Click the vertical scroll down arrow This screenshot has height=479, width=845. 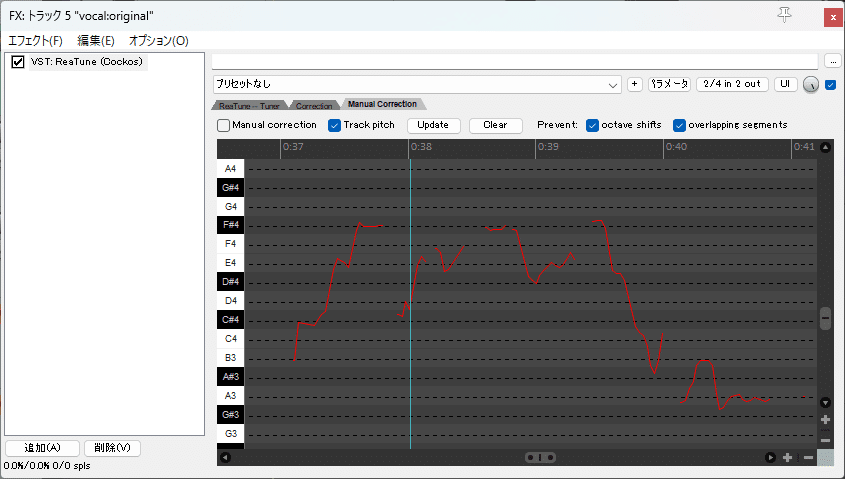[x=825, y=402]
